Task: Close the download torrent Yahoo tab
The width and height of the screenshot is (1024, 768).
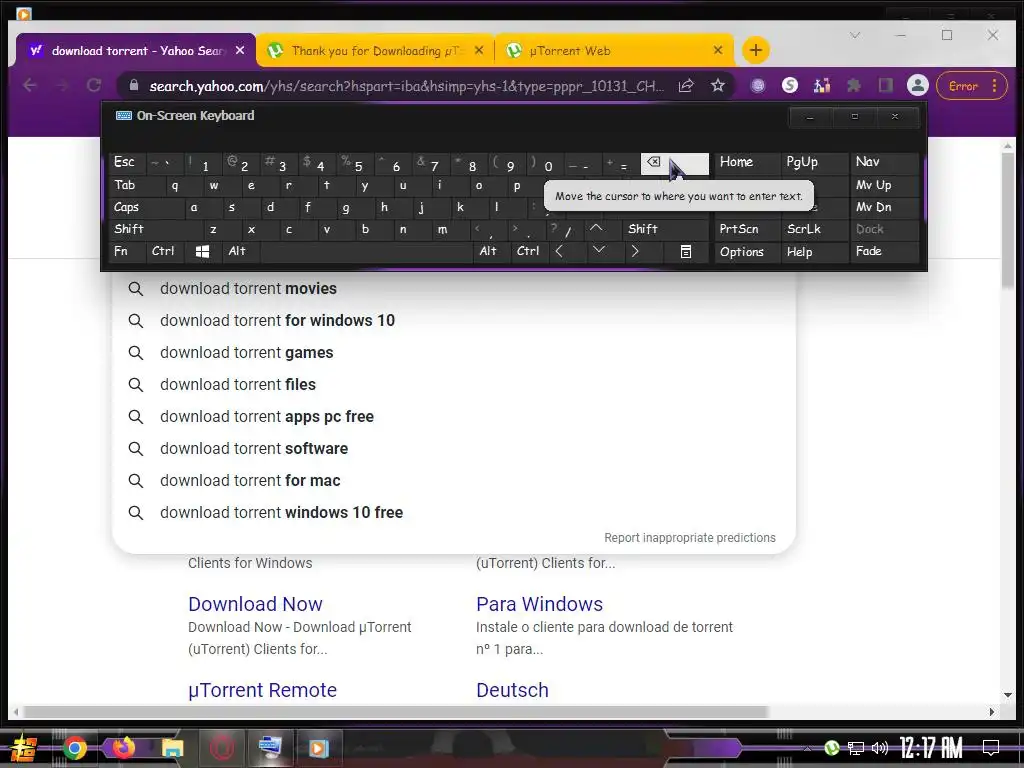Action: click(x=240, y=50)
